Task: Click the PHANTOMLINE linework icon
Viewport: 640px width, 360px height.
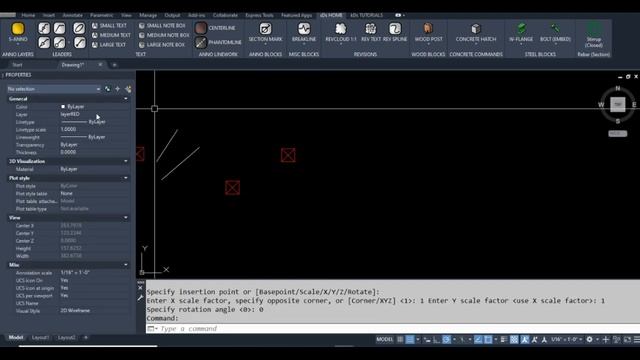Action: pos(200,42)
